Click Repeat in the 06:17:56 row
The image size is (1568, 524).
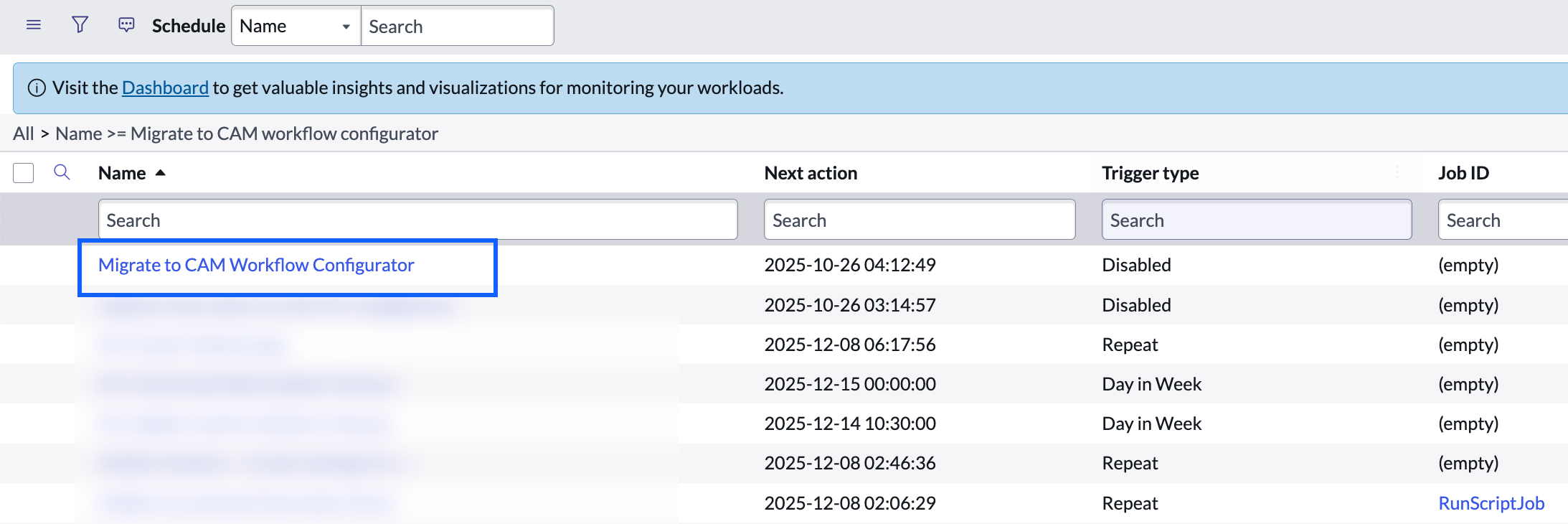tap(1130, 345)
